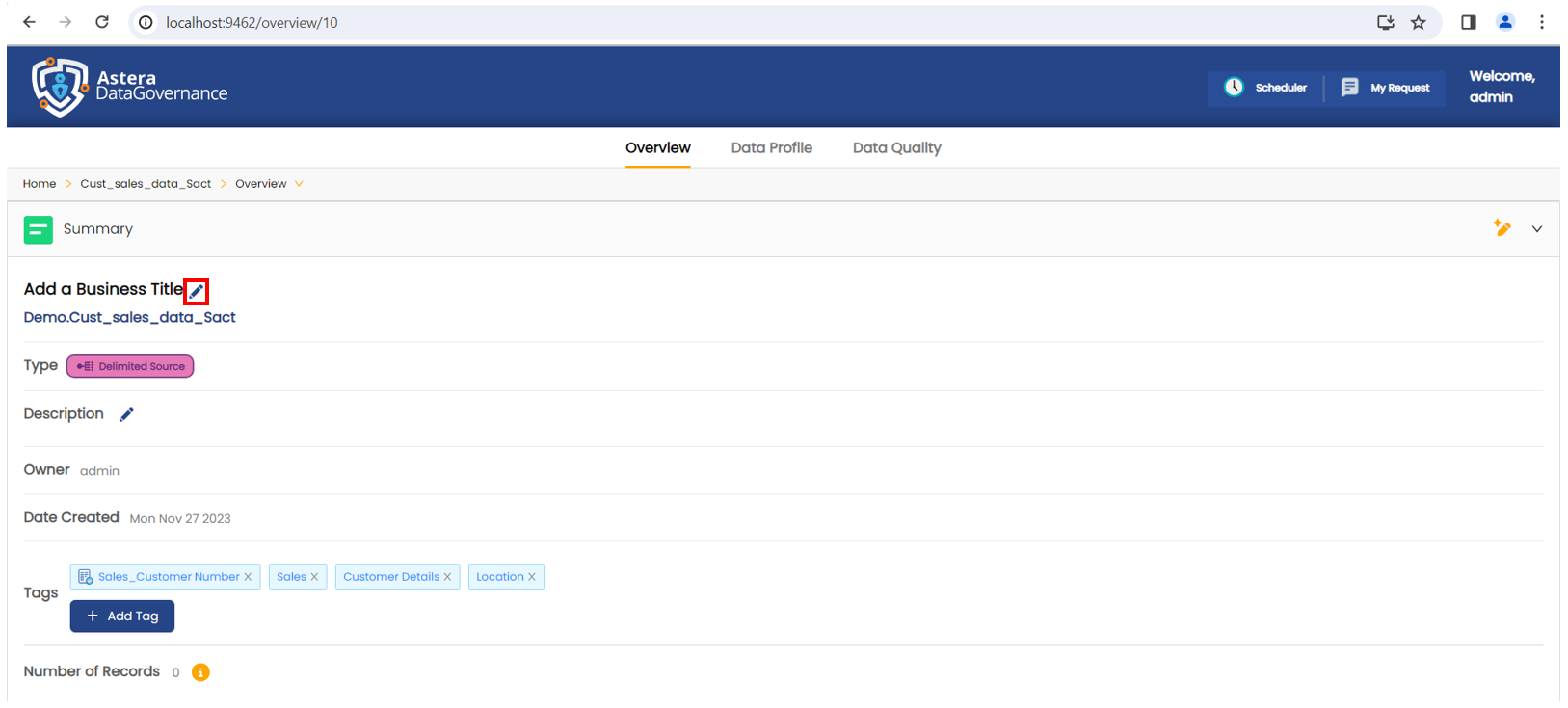Click the Astera DataGovernance logo
Image resolution: width=1568 pixels, height=708 pixels.
click(130, 87)
